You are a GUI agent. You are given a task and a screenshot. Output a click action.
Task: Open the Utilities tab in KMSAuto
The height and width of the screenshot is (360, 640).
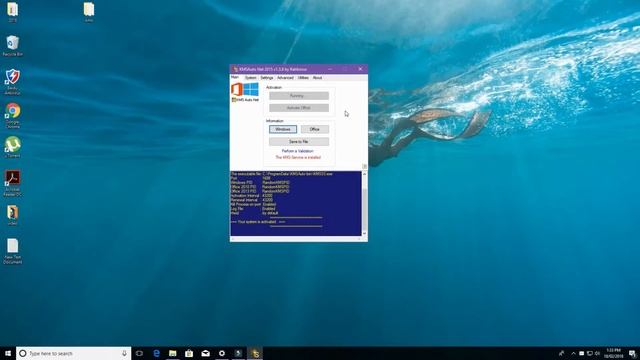tap(303, 78)
